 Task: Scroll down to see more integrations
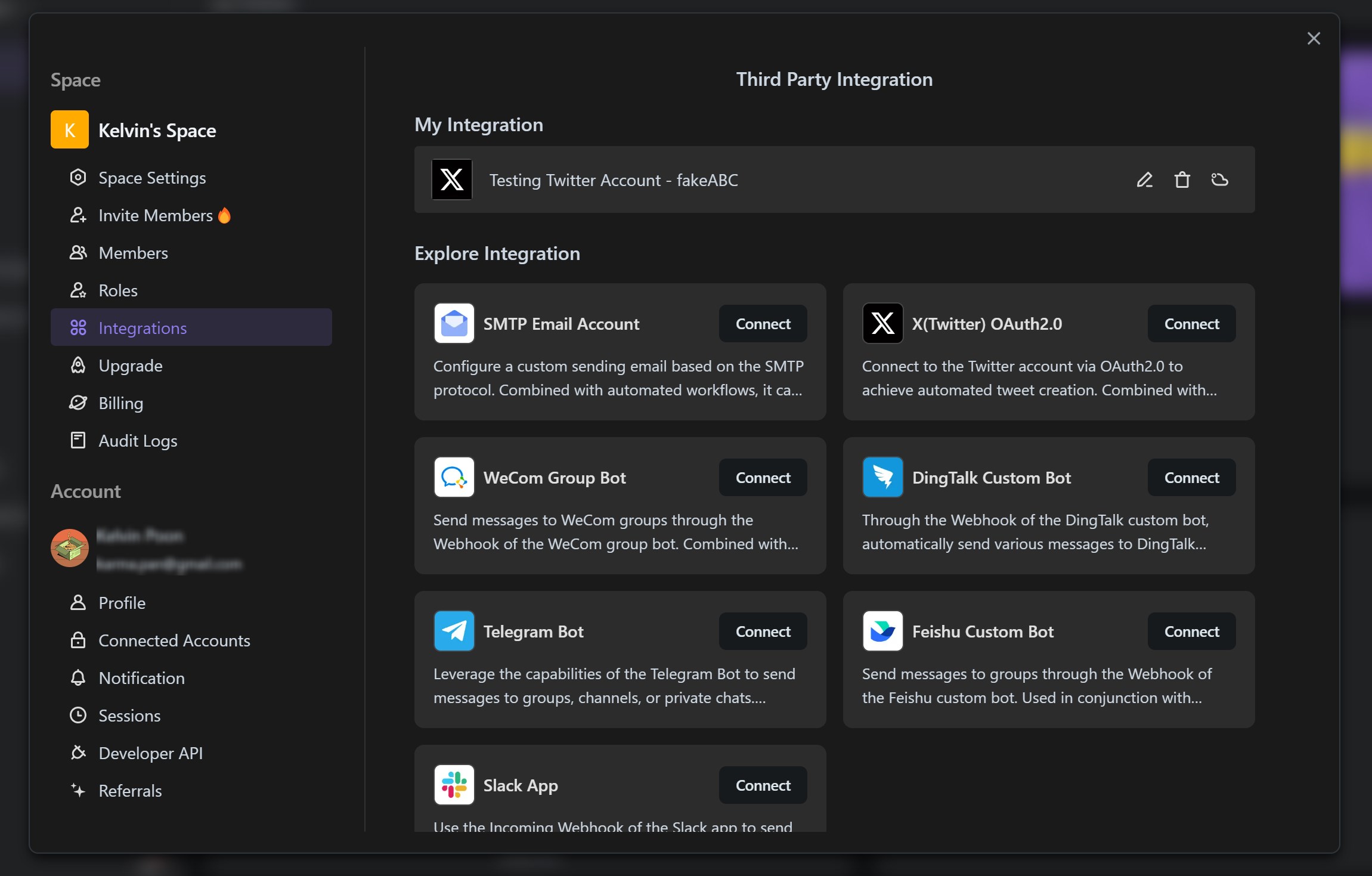(835, 600)
